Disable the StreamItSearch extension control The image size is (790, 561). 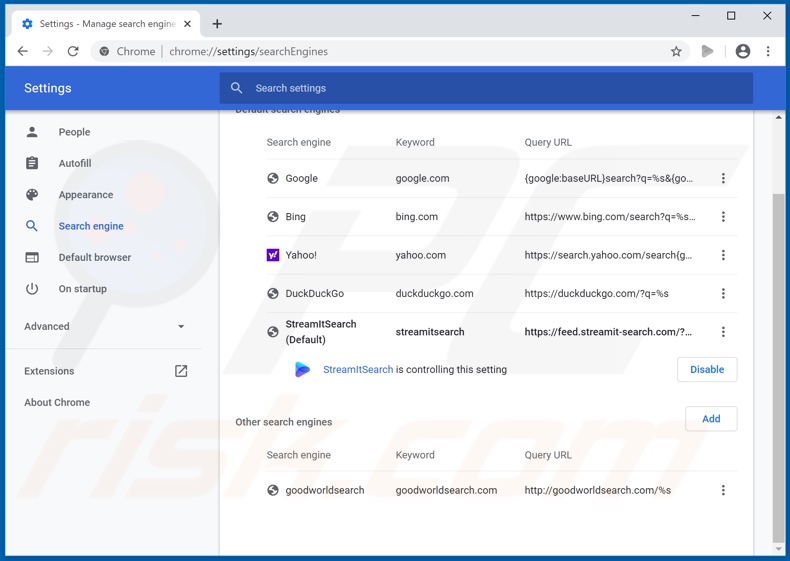[x=706, y=369]
